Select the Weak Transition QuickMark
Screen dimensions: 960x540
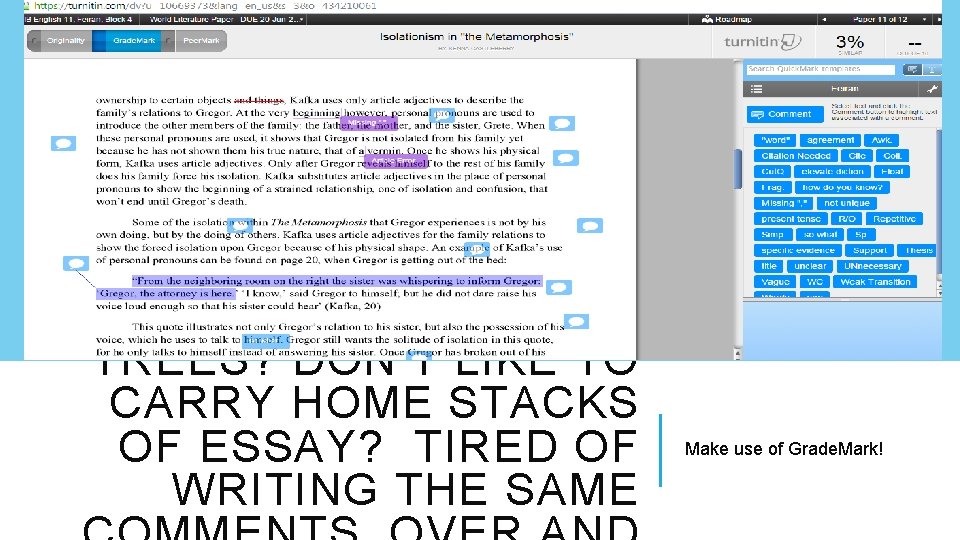[x=875, y=282]
